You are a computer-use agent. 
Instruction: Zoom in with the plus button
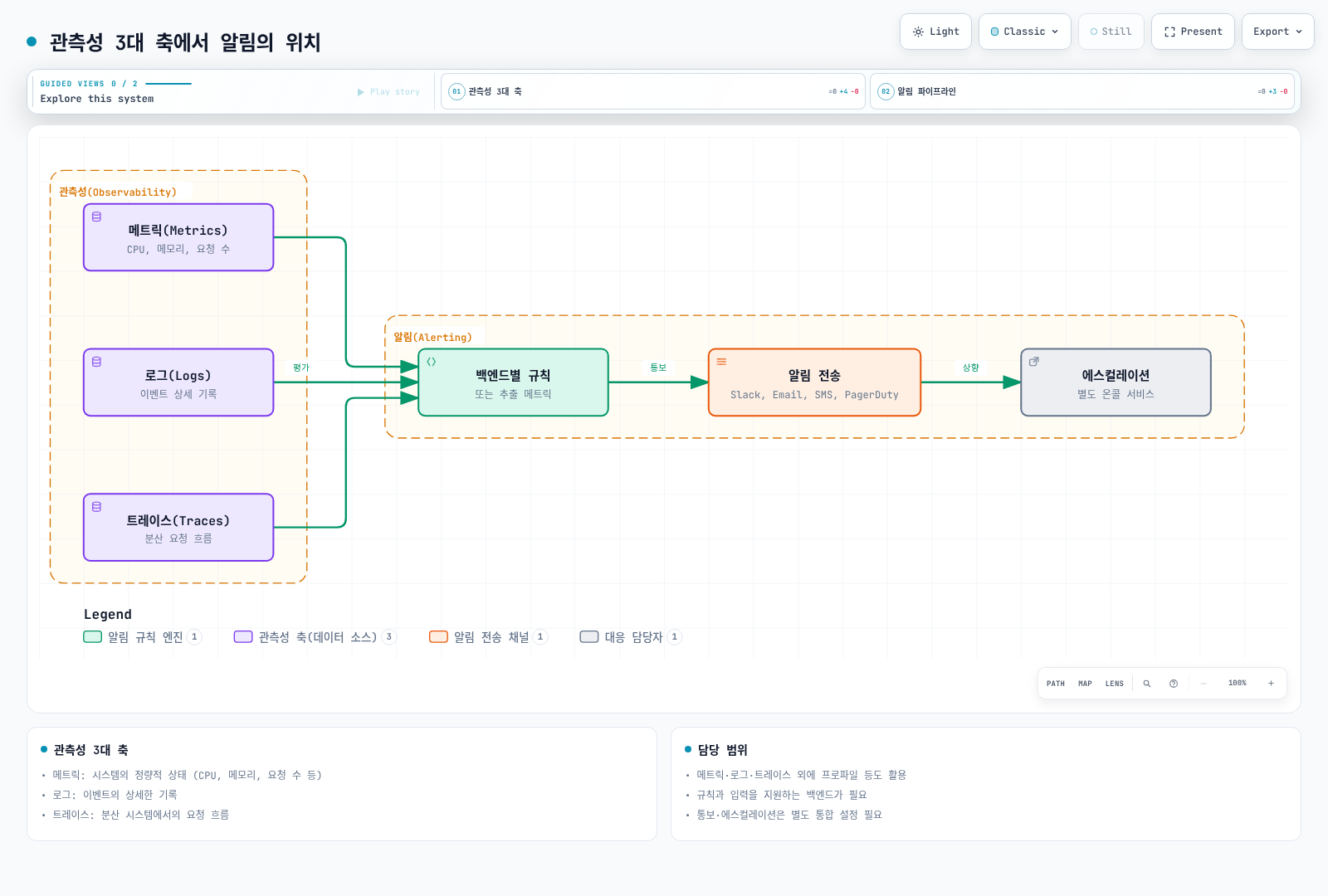(1271, 684)
